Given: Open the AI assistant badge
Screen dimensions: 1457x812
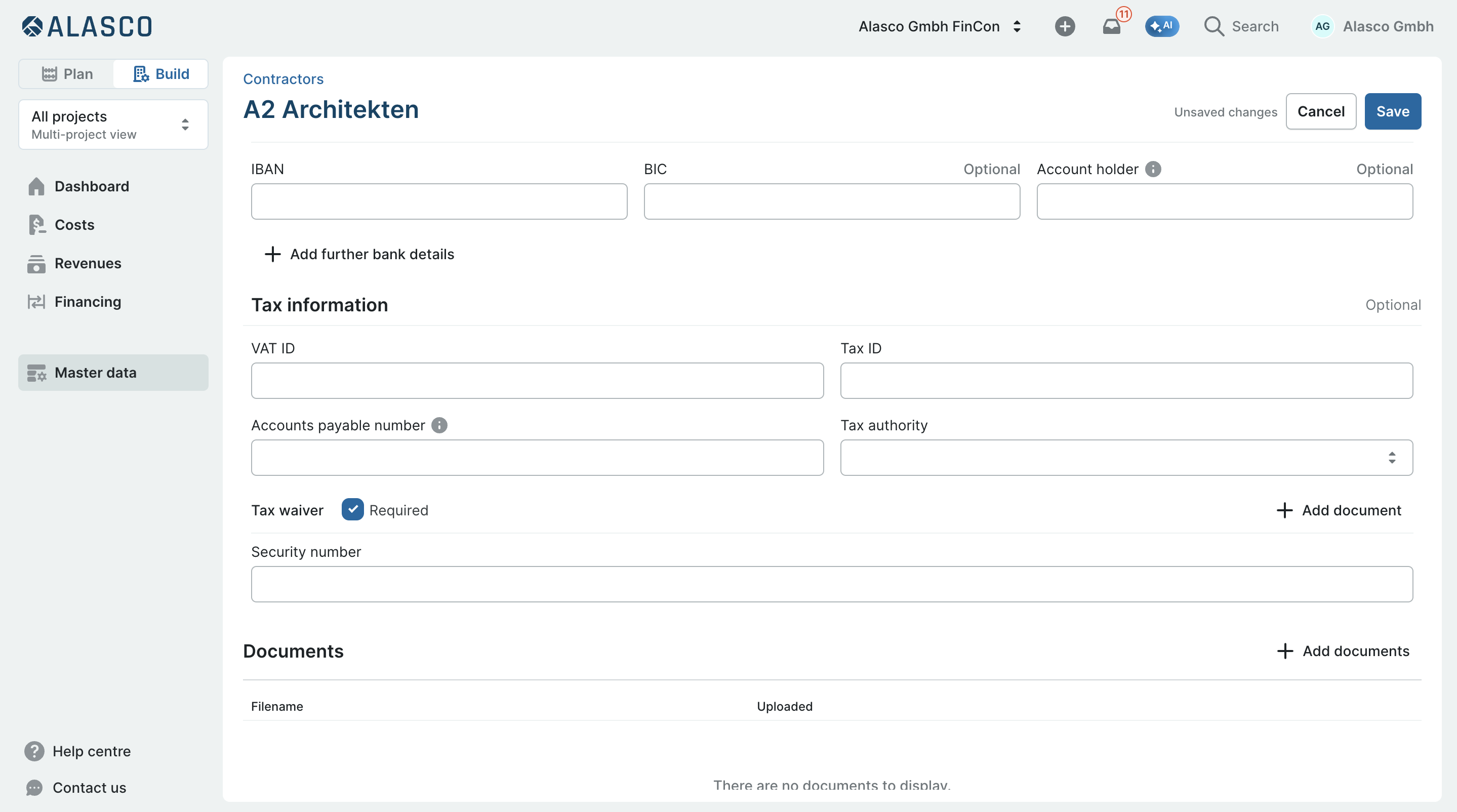Looking at the screenshot, I should click(x=1162, y=26).
